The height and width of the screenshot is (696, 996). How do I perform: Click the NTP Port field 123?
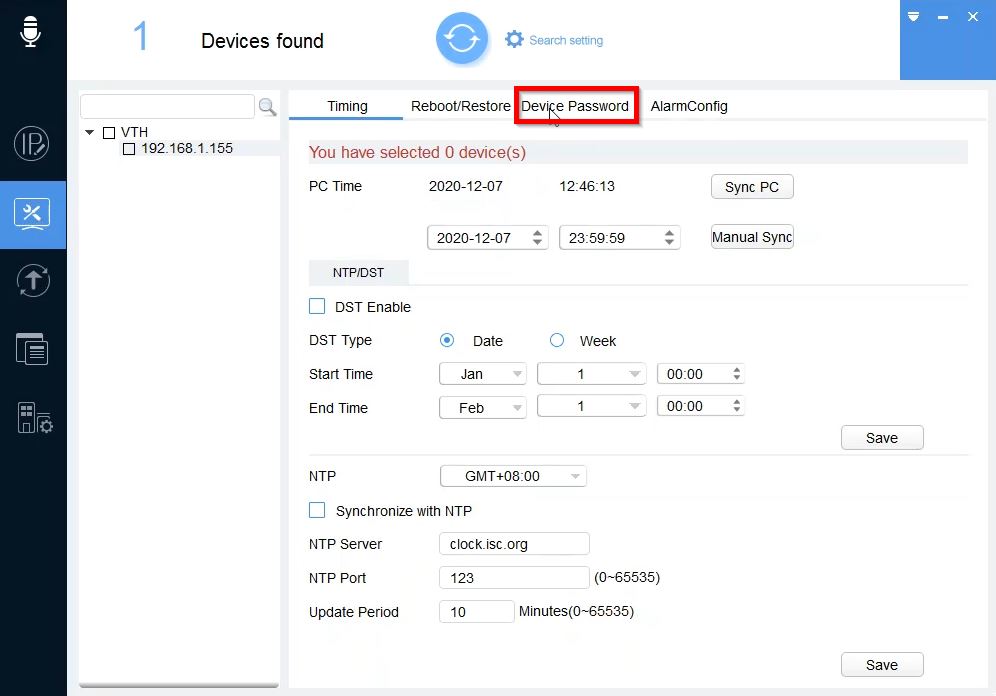pyautogui.click(x=515, y=577)
